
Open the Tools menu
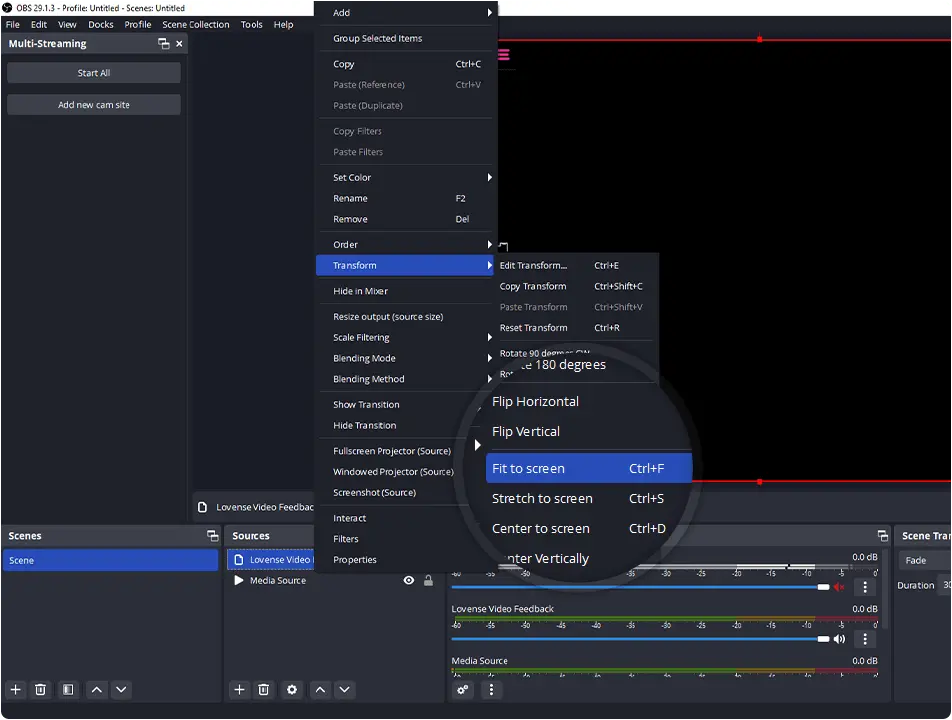coord(251,24)
